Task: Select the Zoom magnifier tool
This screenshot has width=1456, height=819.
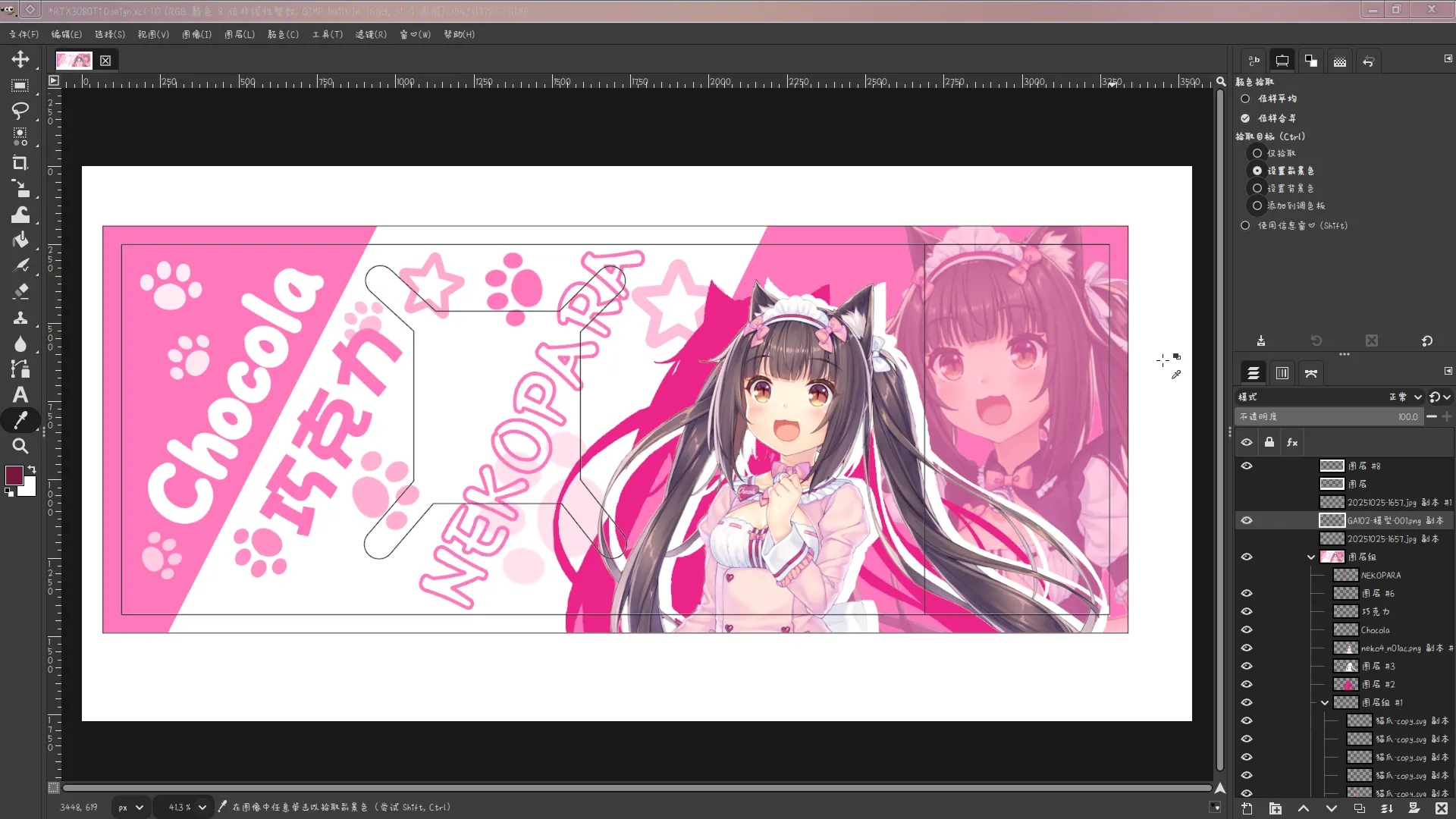Action: tap(20, 446)
